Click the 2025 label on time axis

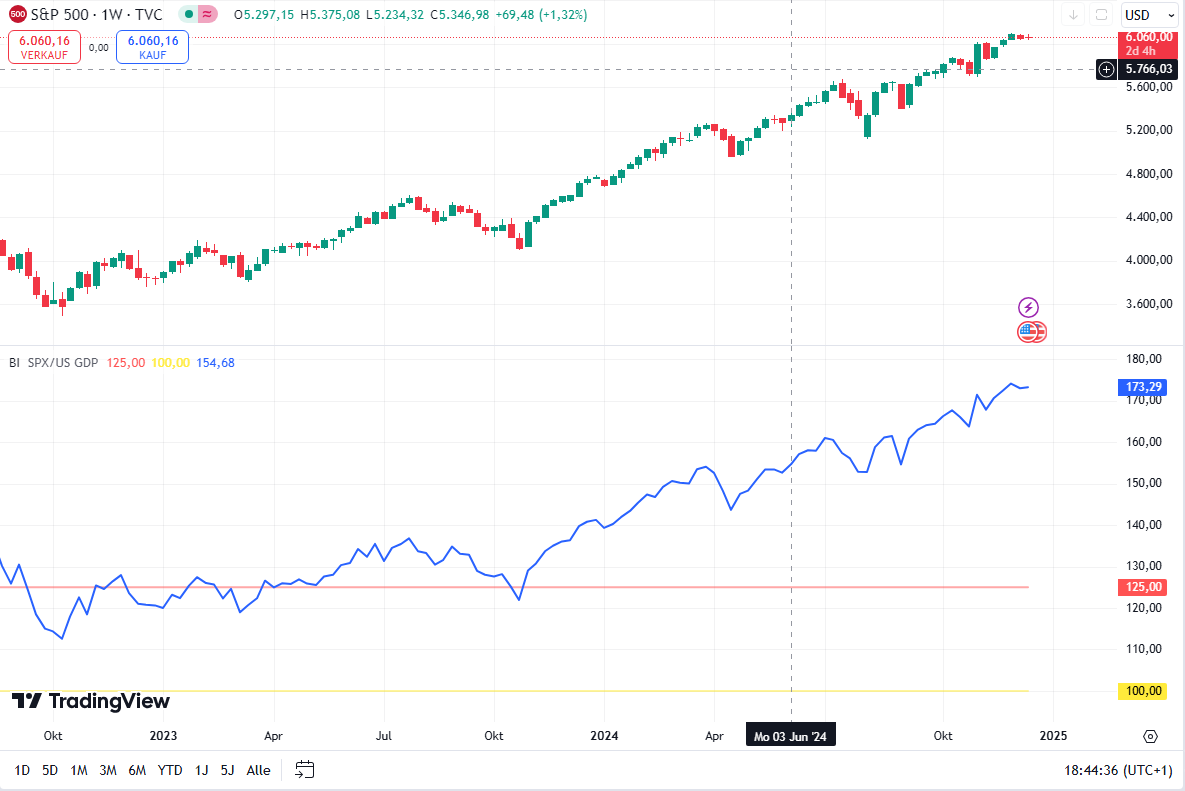click(x=1054, y=736)
